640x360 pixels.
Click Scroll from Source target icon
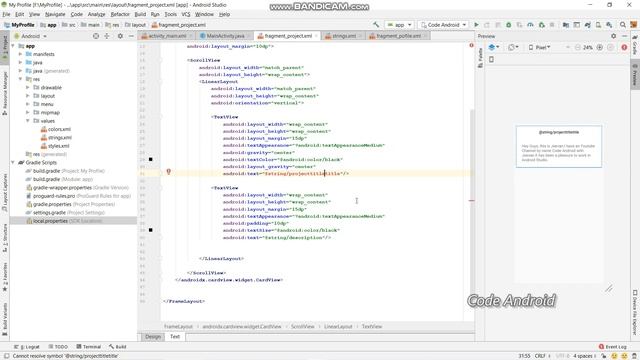(x=96, y=36)
